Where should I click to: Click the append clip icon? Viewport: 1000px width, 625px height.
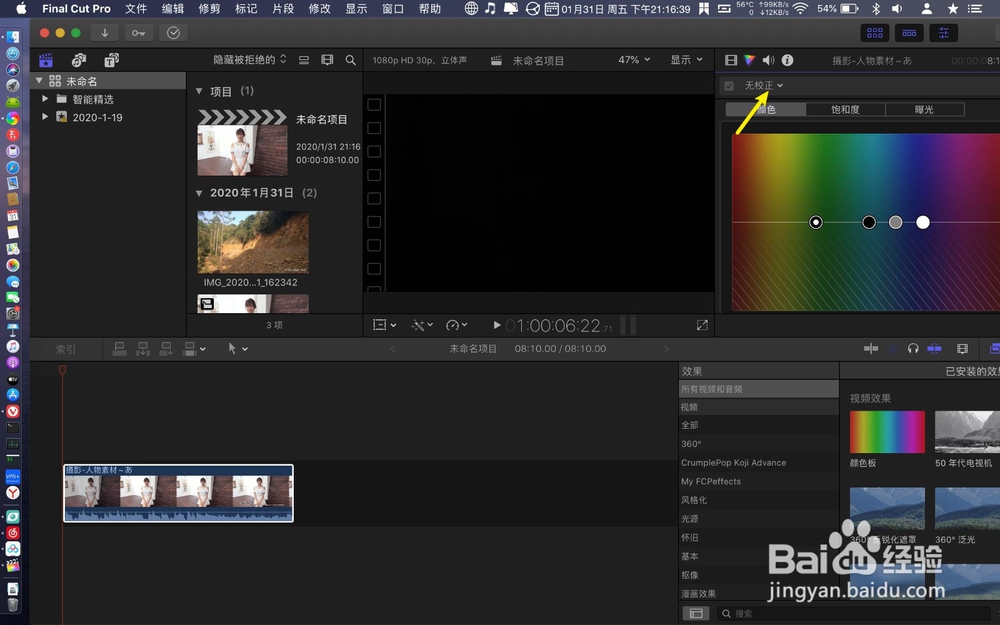coord(166,348)
